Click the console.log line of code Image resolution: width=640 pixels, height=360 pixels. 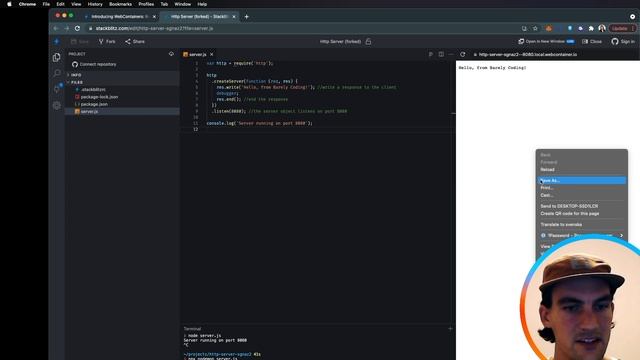(x=259, y=123)
